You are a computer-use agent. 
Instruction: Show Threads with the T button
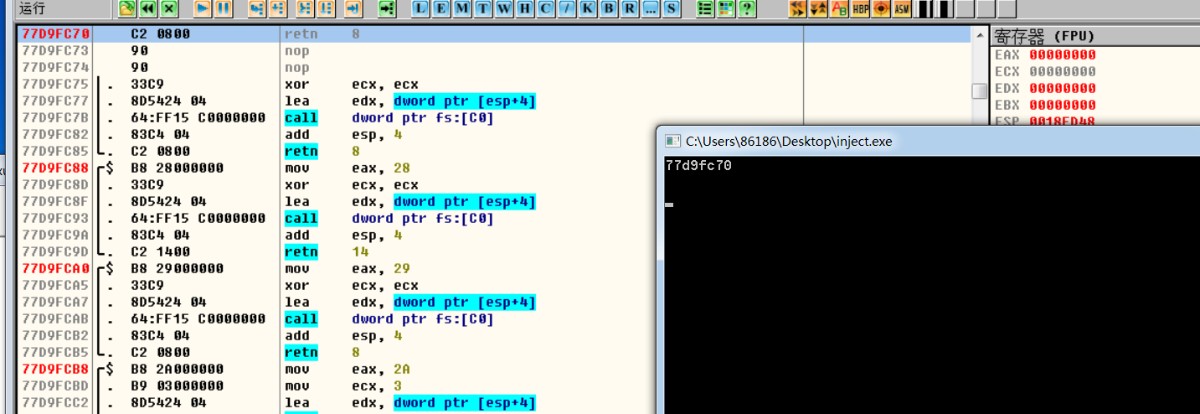(483, 8)
